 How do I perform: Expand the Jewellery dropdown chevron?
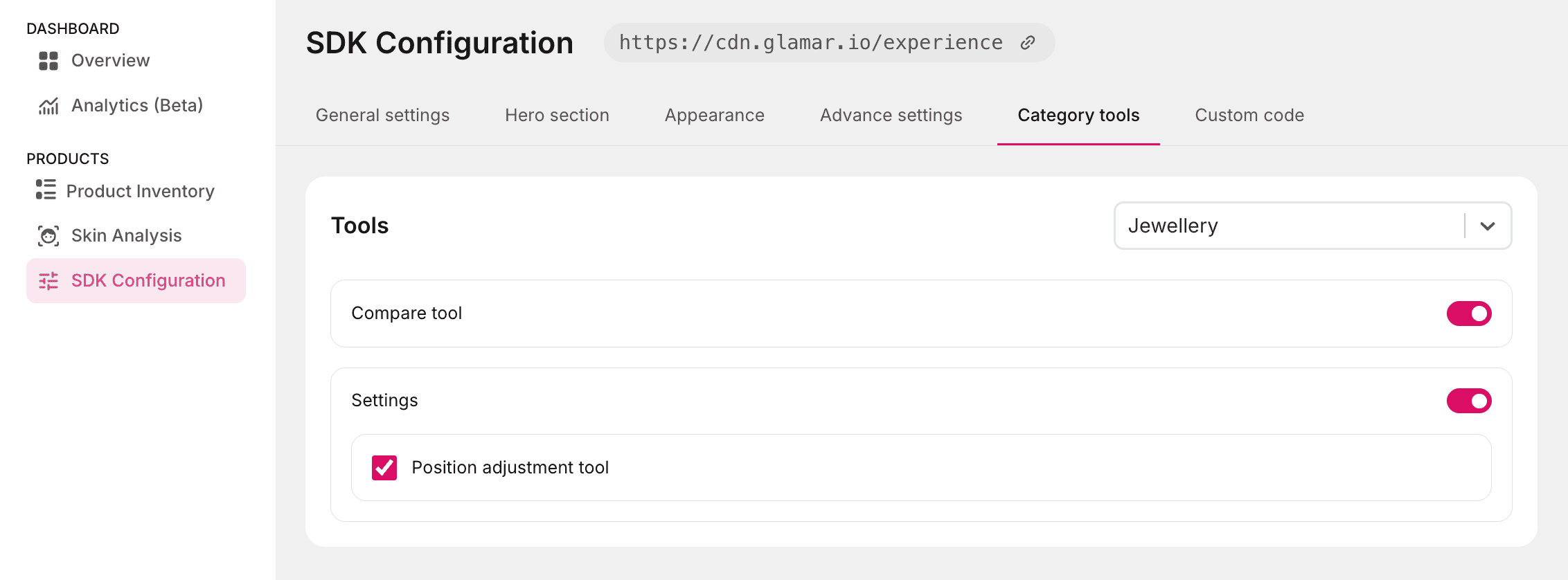point(1488,226)
